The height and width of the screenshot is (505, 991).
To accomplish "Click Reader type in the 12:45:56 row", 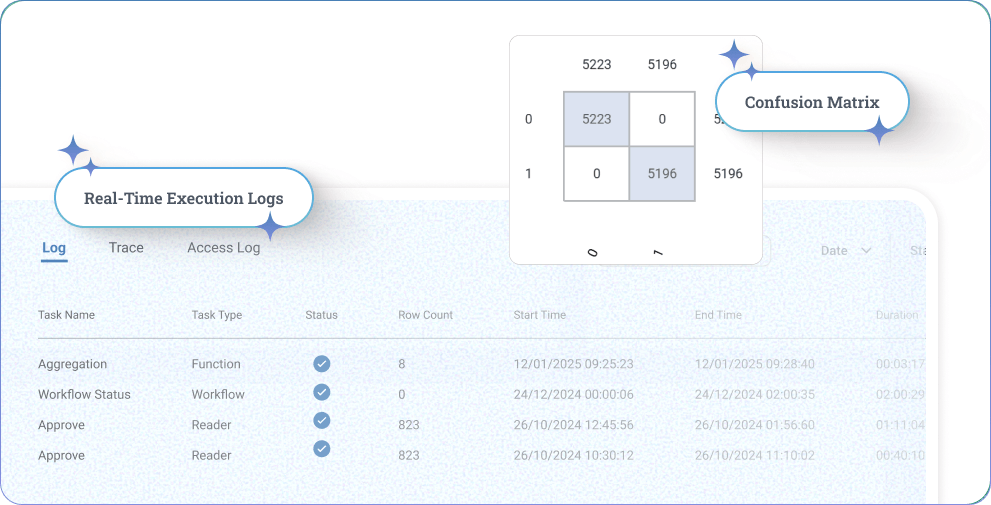I will 212,425.
